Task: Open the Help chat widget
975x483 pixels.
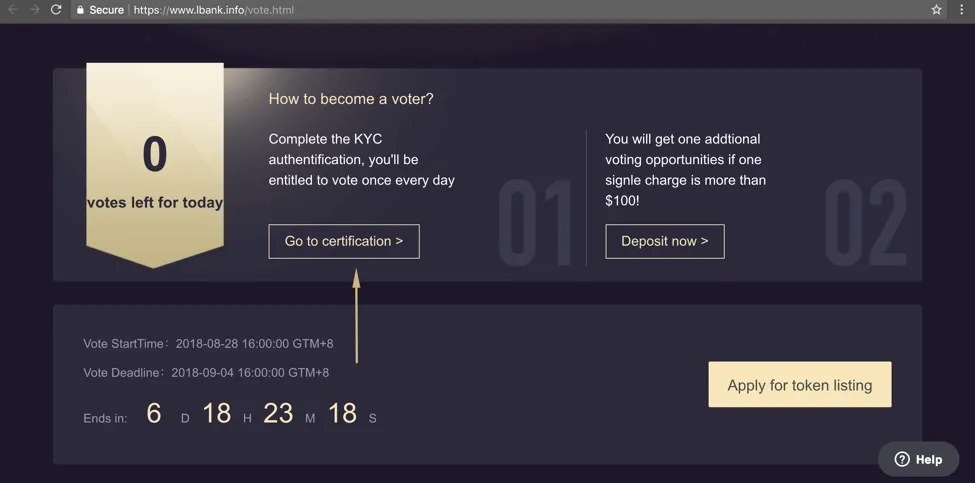Action: 918,459
